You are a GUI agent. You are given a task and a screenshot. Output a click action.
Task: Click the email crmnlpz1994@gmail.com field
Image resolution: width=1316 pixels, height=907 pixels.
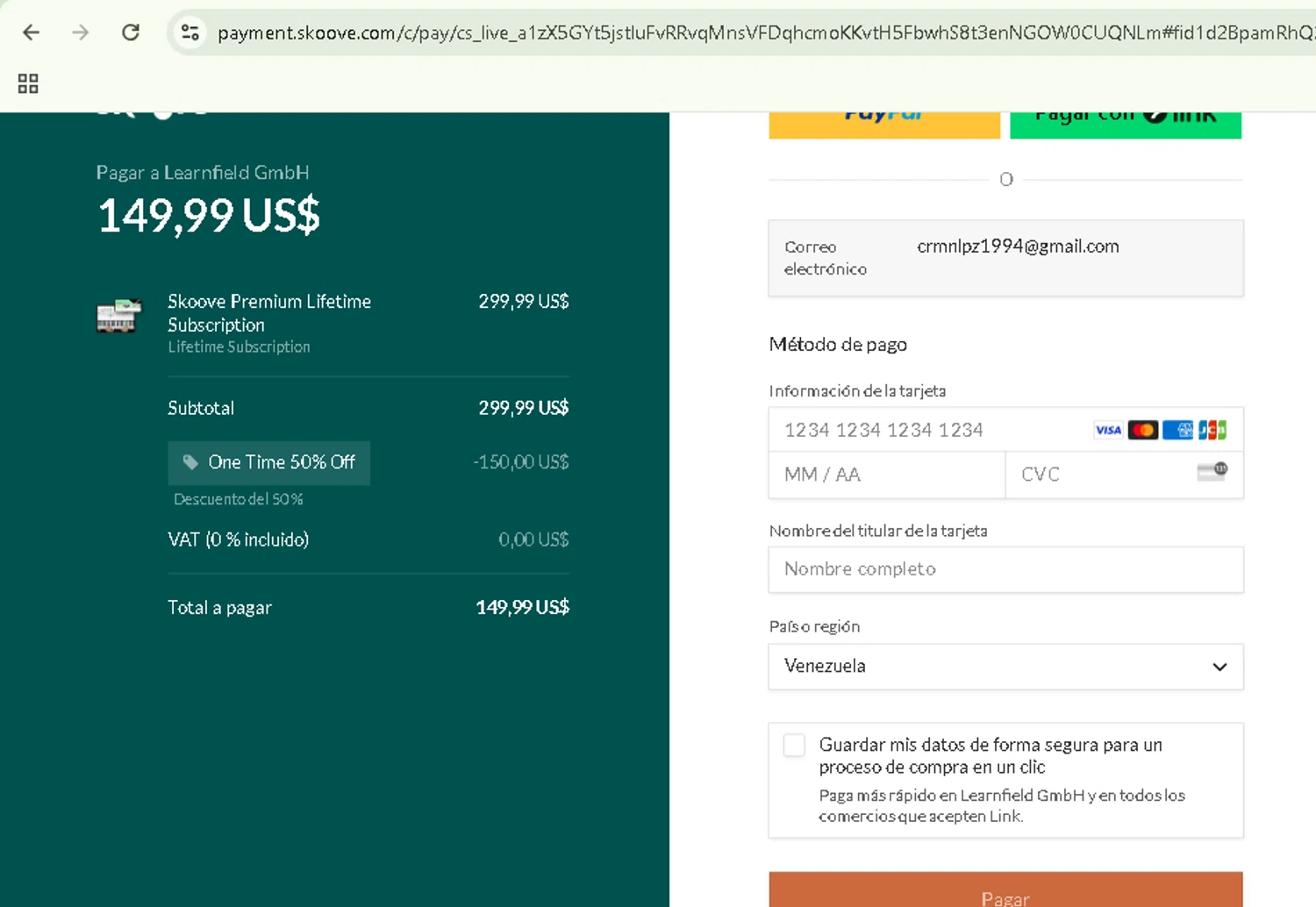(1005, 258)
